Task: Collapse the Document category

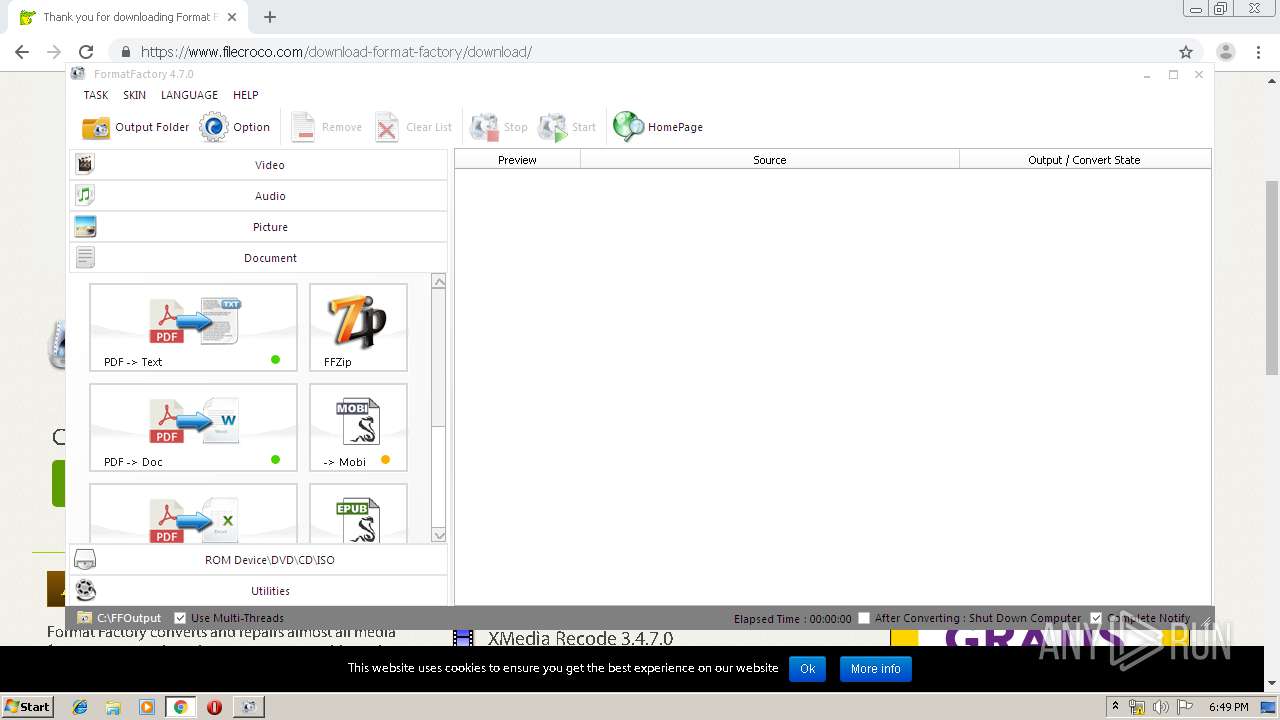Action: click(x=258, y=258)
